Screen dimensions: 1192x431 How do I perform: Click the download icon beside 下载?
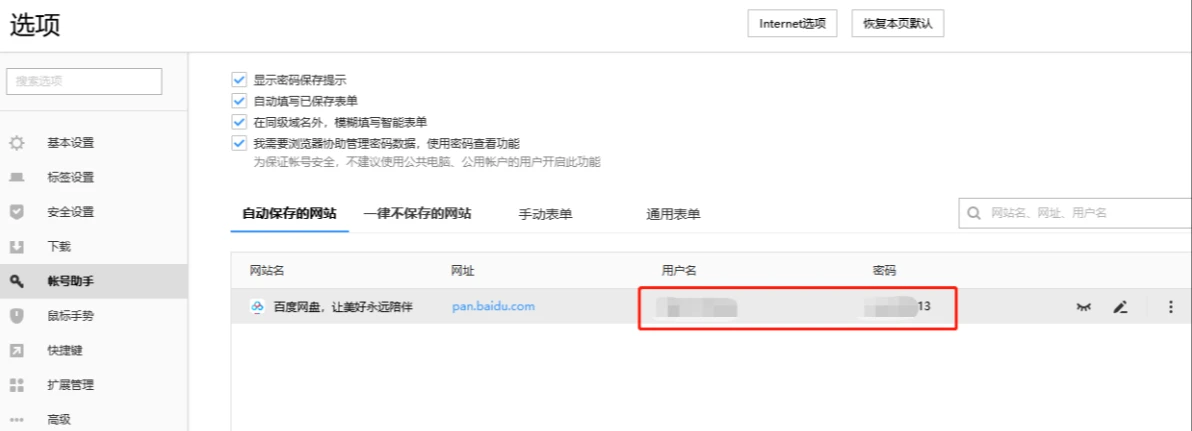(x=17, y=247)
